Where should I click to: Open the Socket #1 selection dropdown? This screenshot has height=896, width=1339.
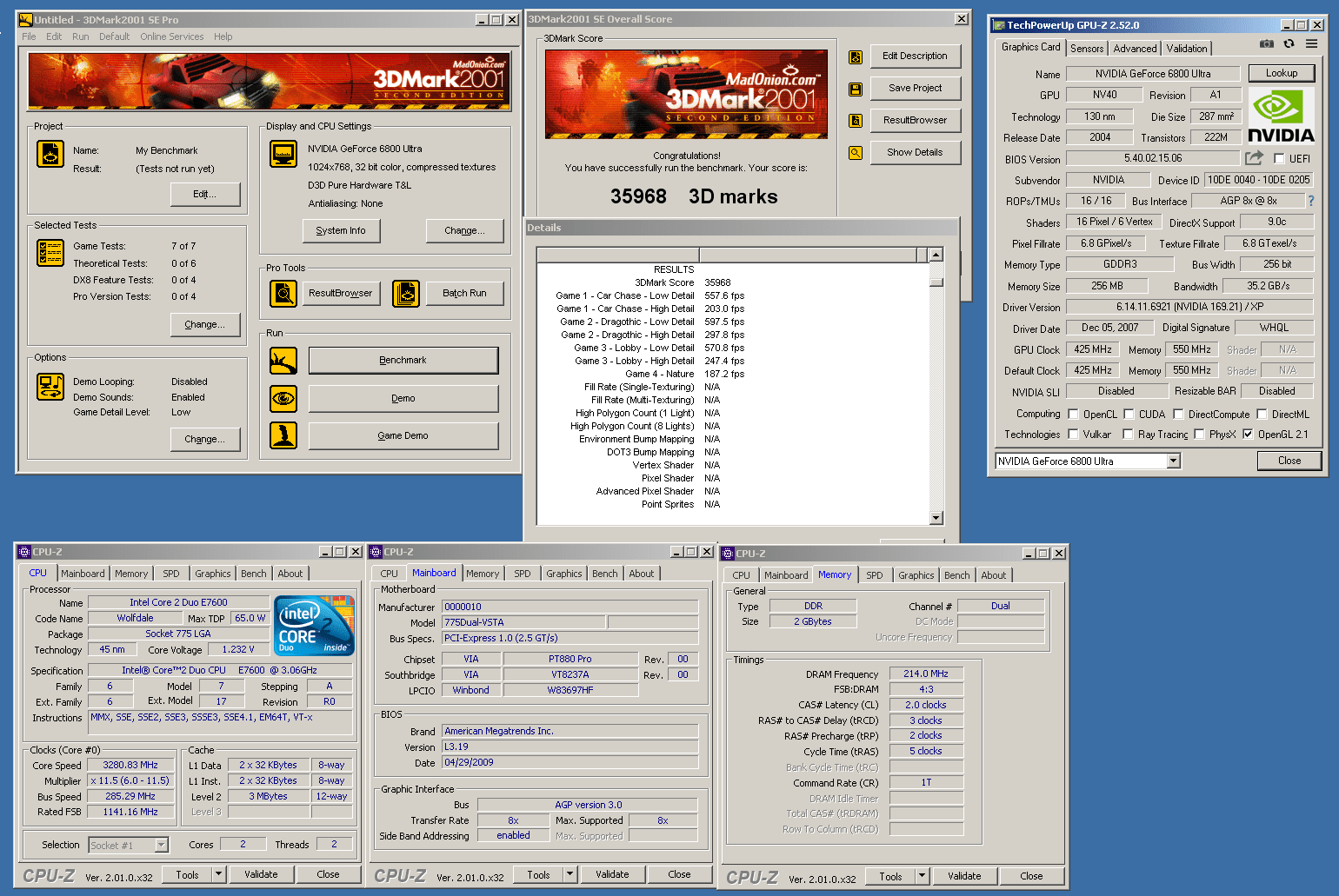coord(161,845)
